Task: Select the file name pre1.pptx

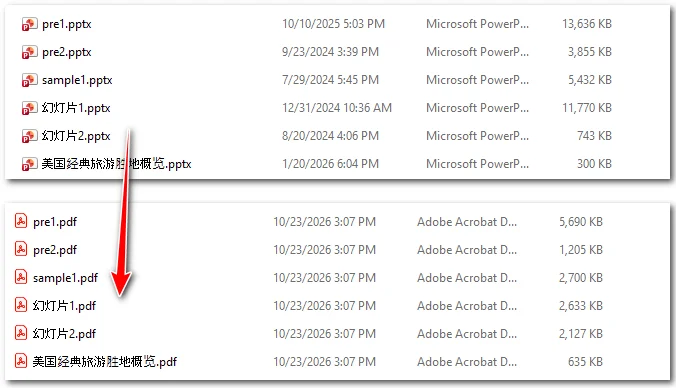Action: point(67,24)
